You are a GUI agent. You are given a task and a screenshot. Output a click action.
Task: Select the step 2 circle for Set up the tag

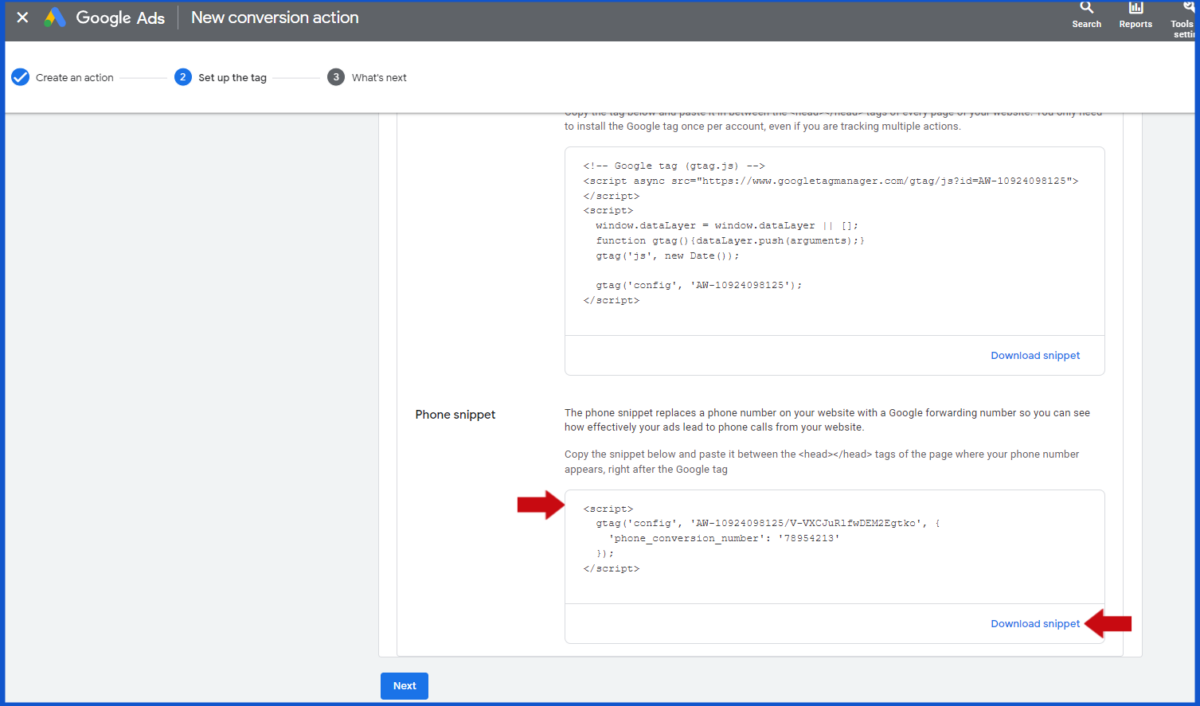pos(182,76)
